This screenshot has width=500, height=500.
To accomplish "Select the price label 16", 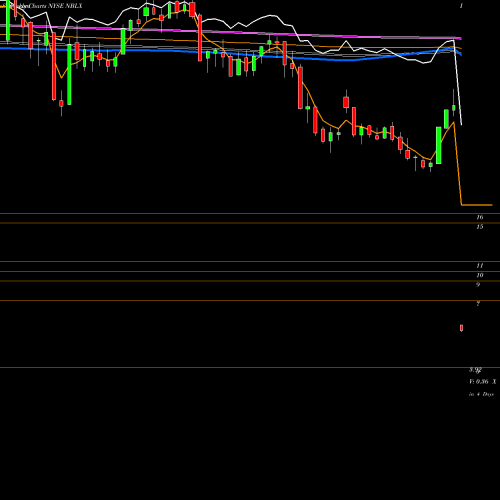I will click(x=480, y=217).
